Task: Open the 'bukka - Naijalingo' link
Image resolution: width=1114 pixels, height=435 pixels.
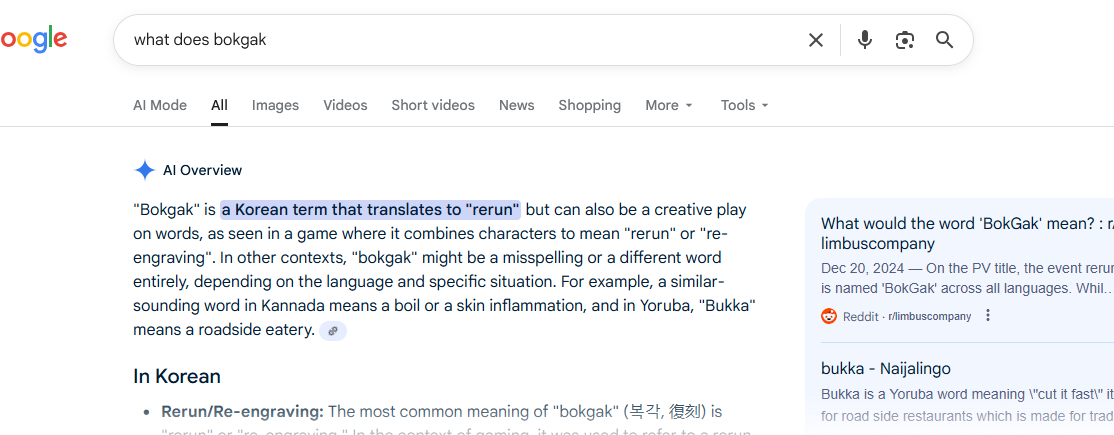Action: (885, 368)
